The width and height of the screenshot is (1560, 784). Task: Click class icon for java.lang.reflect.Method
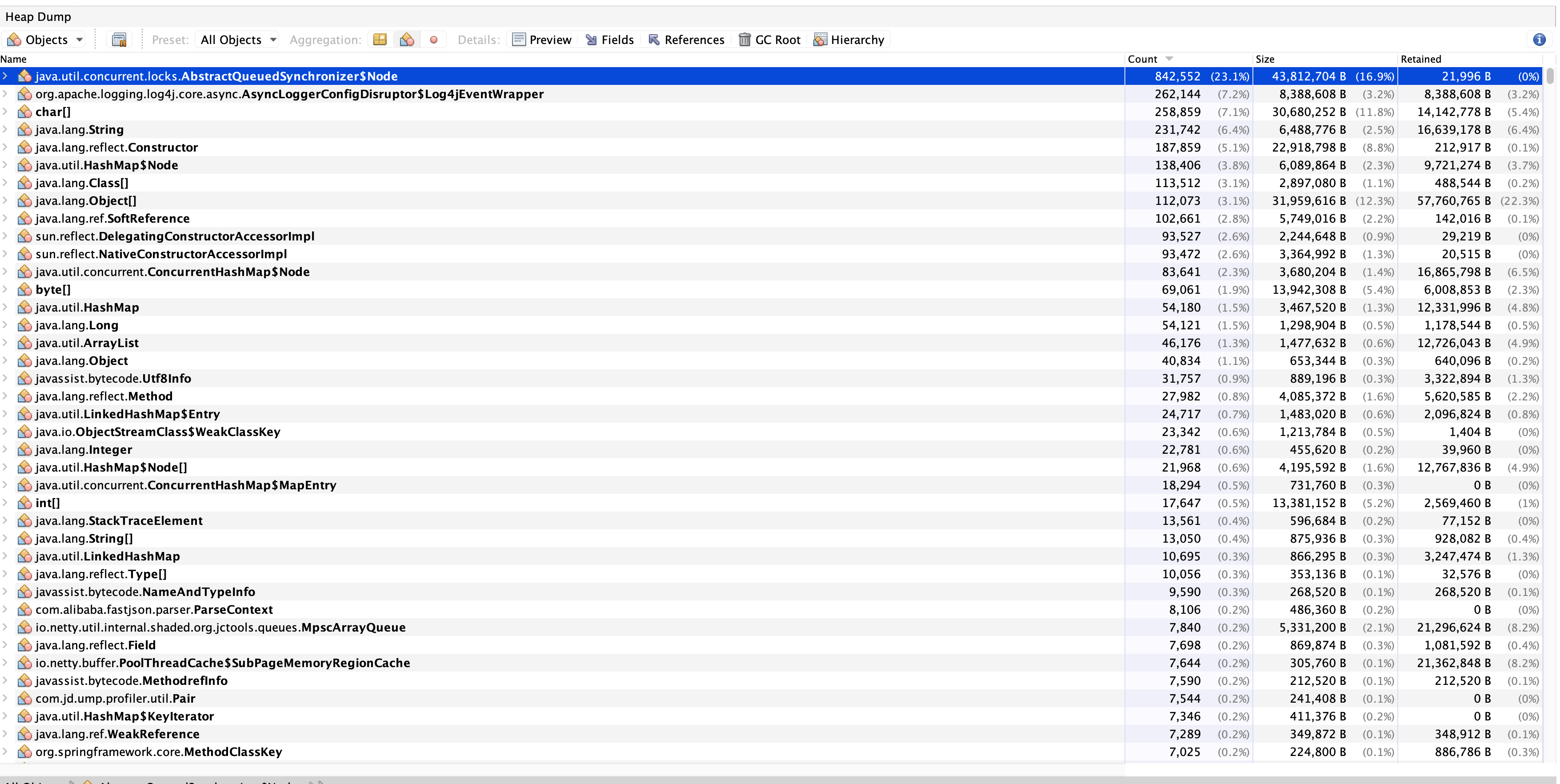coord(25,396)
